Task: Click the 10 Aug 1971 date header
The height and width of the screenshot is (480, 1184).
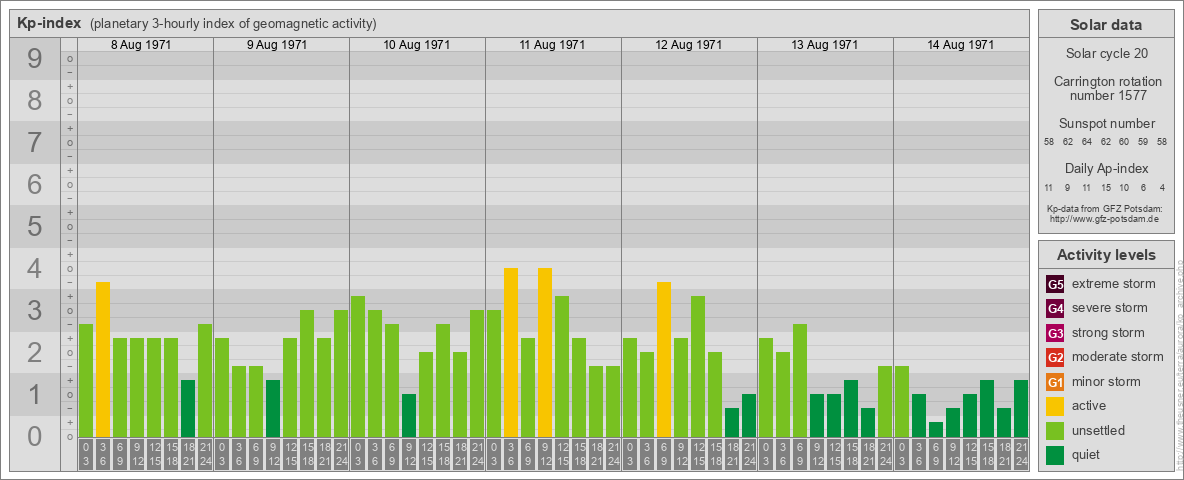Action: click(417, 45)
